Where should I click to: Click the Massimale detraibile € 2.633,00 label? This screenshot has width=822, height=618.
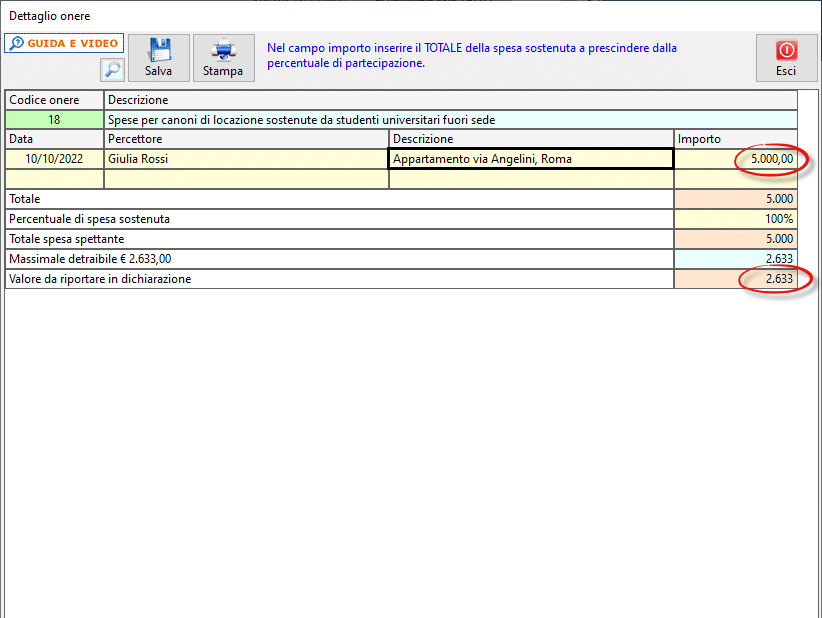(90, 258)
